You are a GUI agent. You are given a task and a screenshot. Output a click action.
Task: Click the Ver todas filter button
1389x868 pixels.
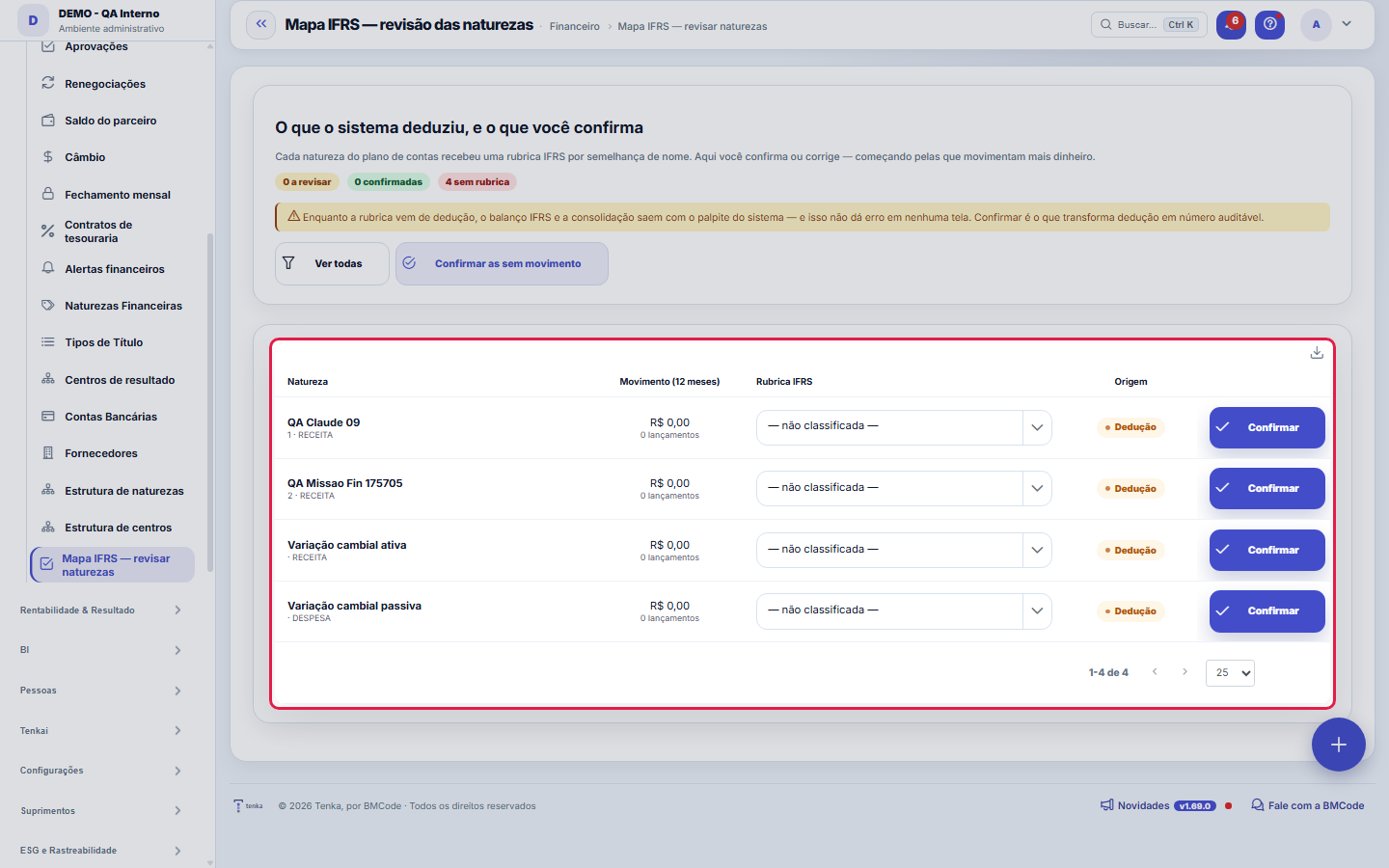pyautogui.click(x=332, y=263)
